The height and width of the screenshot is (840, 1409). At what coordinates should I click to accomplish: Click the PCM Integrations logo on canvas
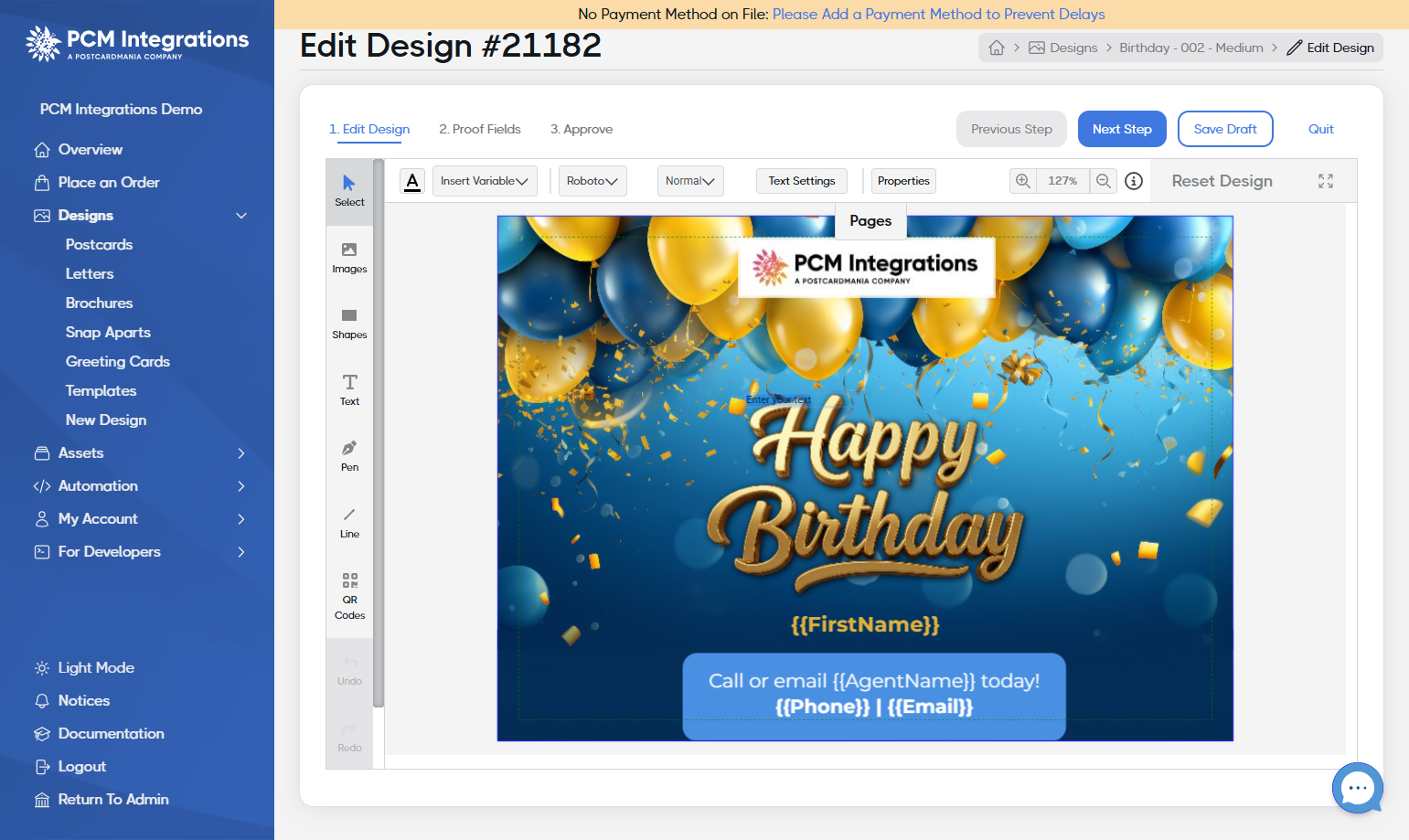(x=866, y=267)
